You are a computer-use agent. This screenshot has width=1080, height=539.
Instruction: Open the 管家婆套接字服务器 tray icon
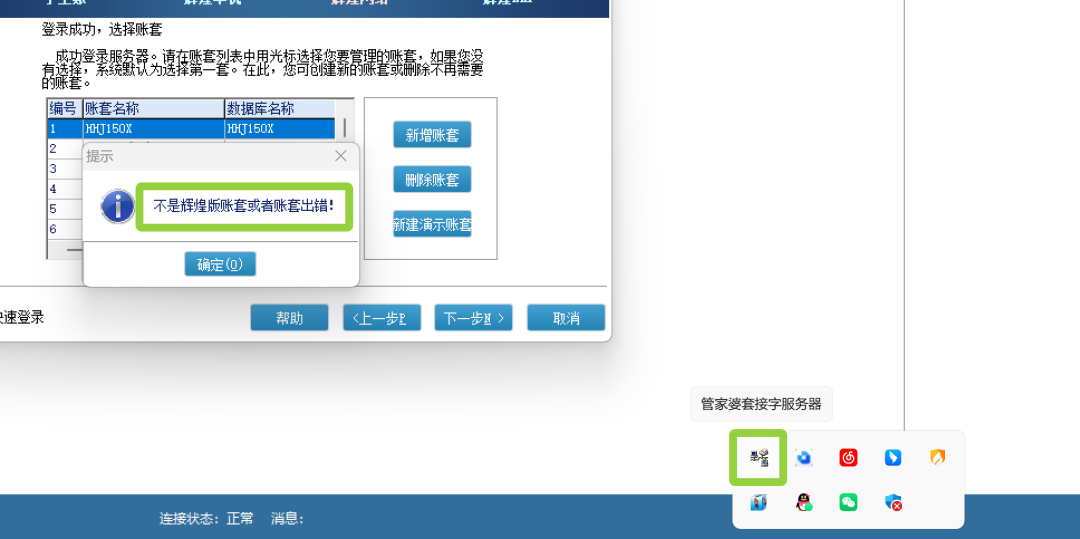pyautogui.click(x=758, y=458)
